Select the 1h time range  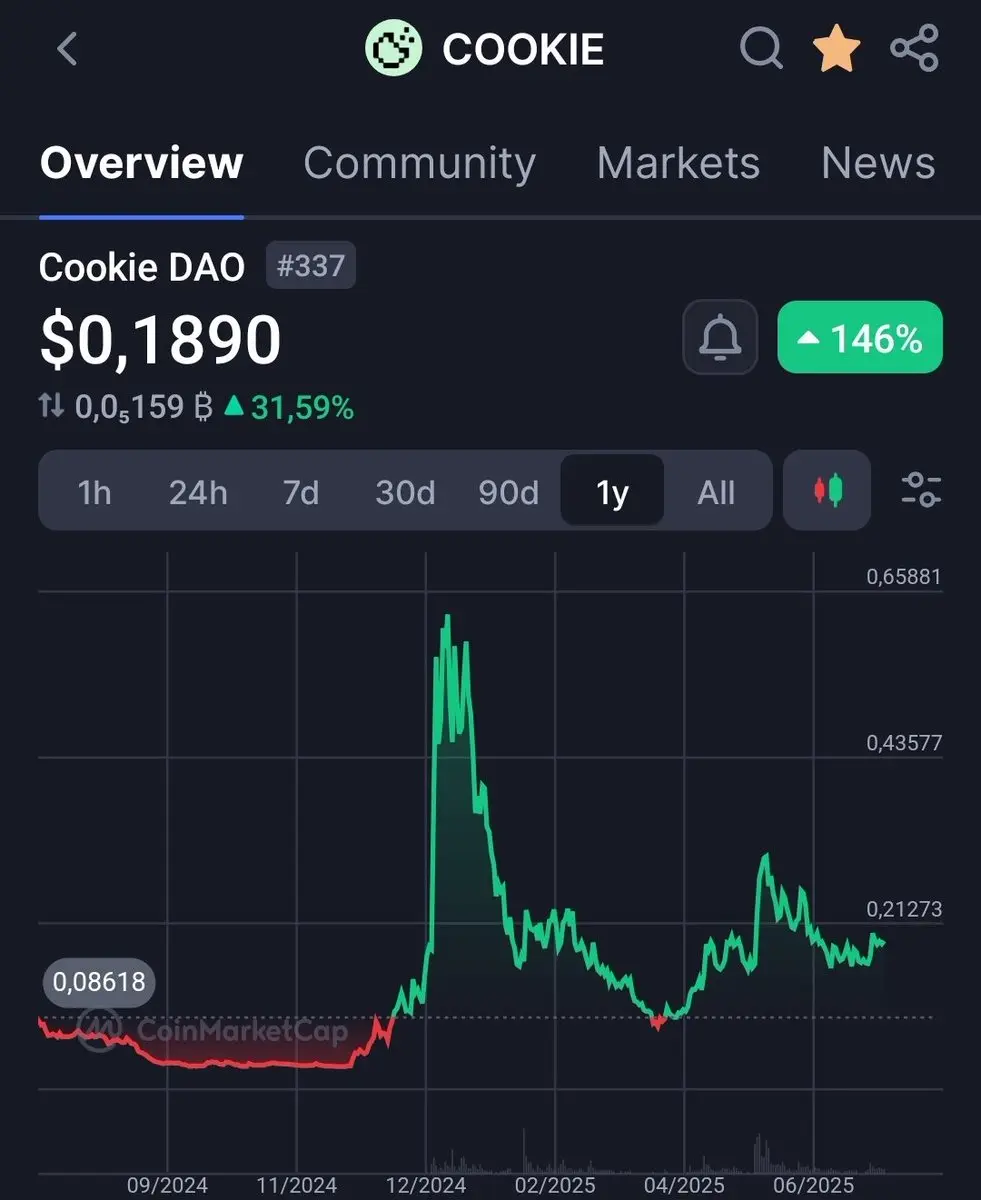[x=94, y=492]
